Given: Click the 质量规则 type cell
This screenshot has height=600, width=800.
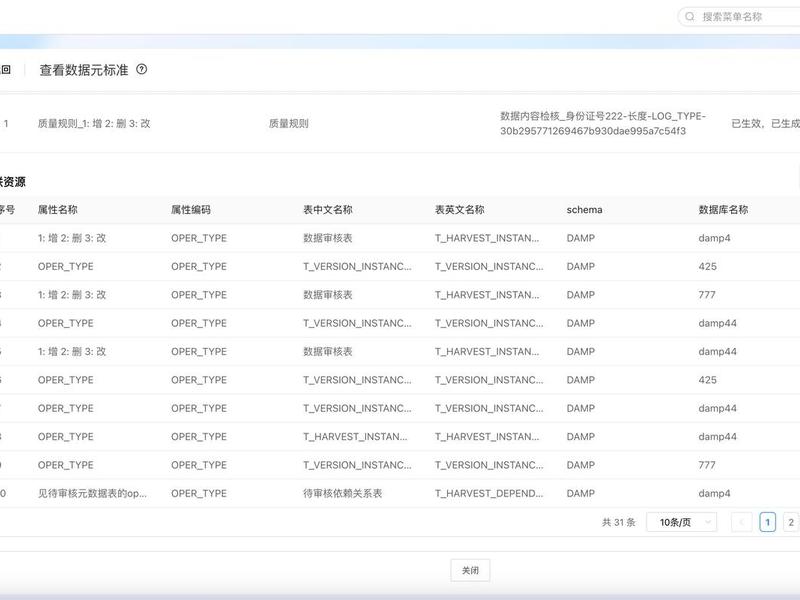Looking at the screenshot, I should 289,123.
